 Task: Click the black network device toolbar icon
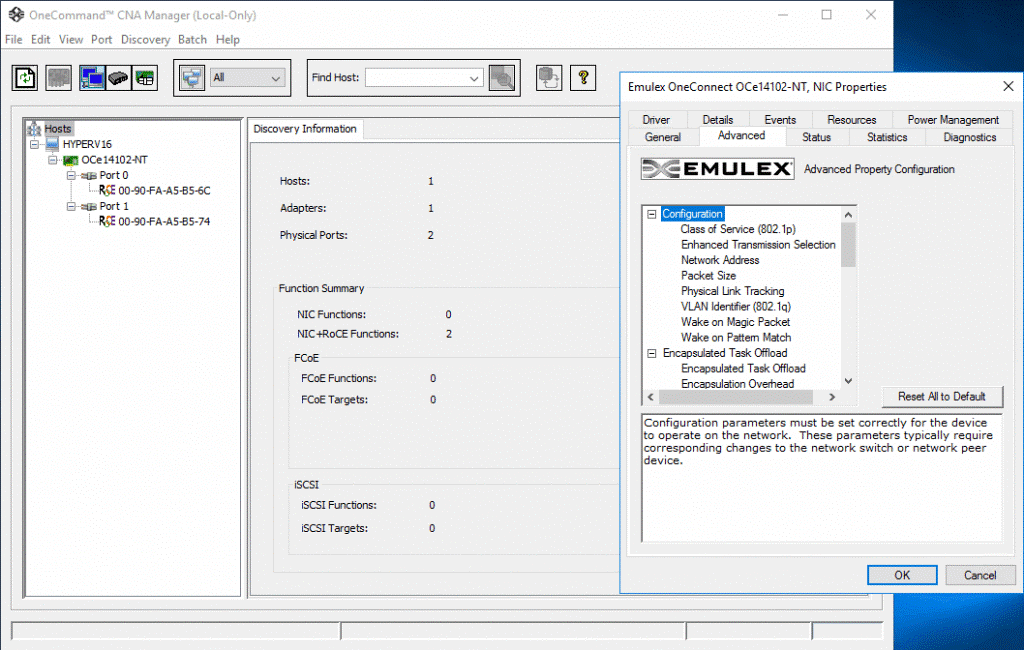pos(118,78)
